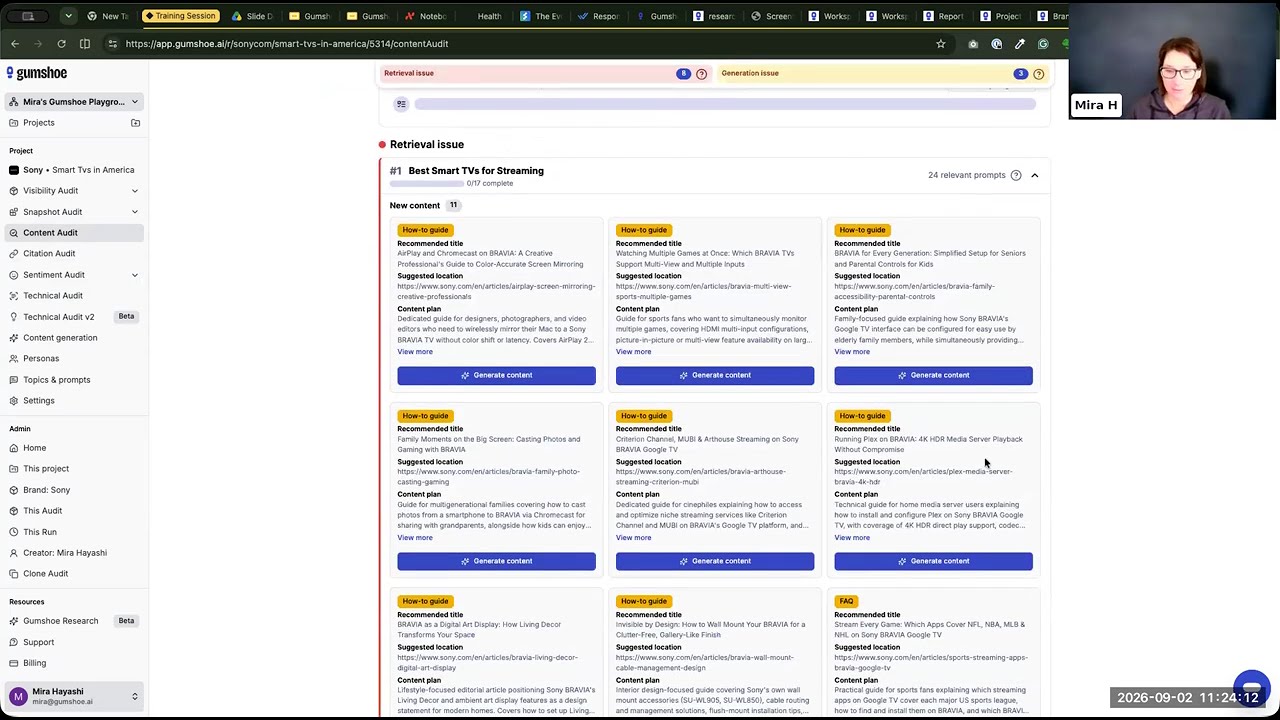Expand the Visibility Audit submenu chevron
This screenshot has width=1280, height=720.
pos(135,191)
